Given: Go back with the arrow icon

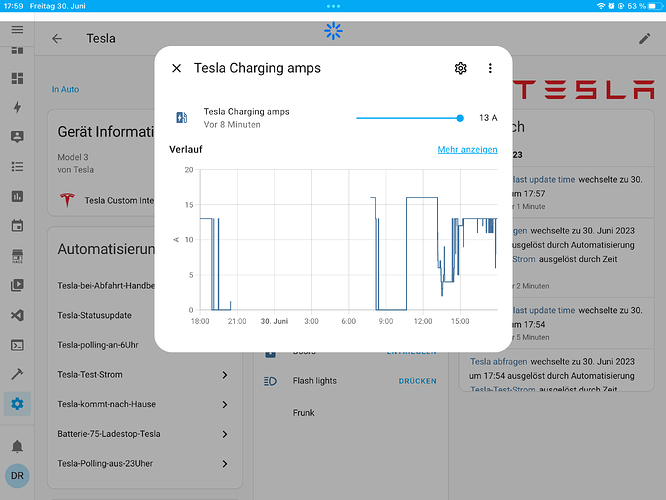Looking at the screenshot, I should [57, 39].
